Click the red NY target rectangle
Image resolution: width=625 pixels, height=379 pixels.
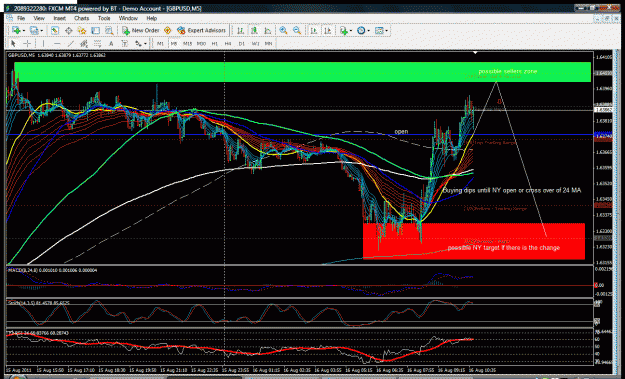pyautogui.click(x=474, y=241)
